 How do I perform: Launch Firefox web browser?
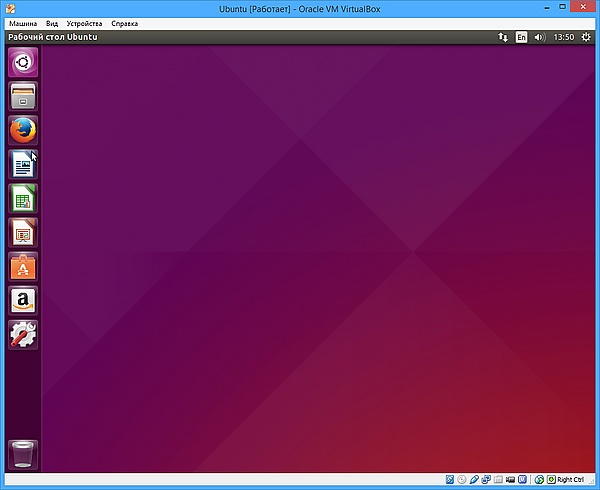point(22,130)
